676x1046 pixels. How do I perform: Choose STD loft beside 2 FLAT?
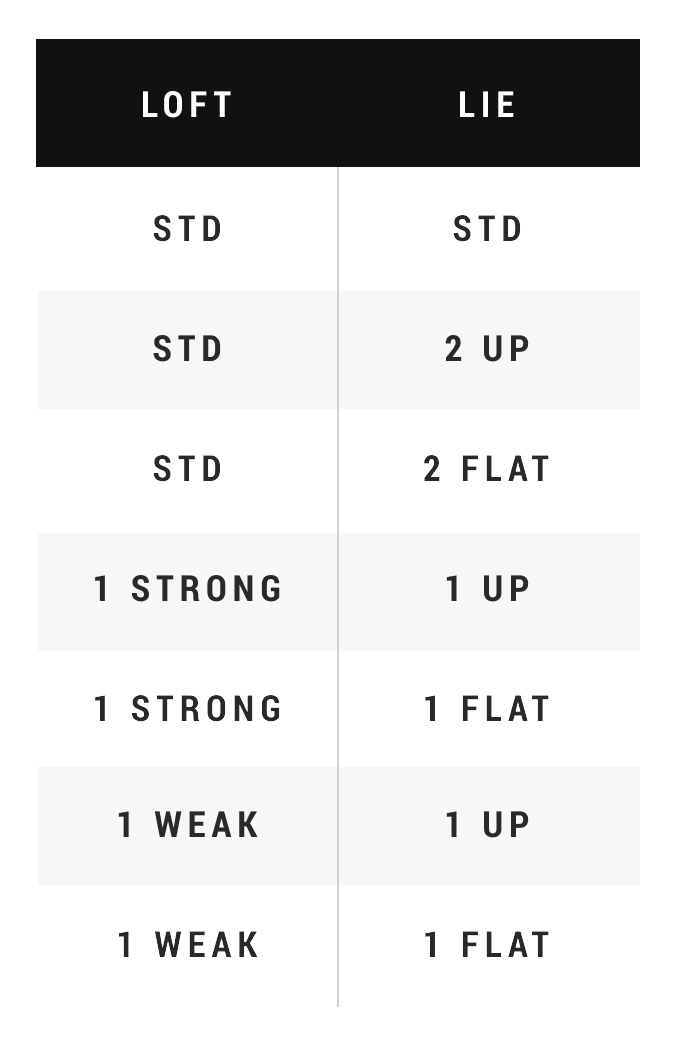coord(188,469)
